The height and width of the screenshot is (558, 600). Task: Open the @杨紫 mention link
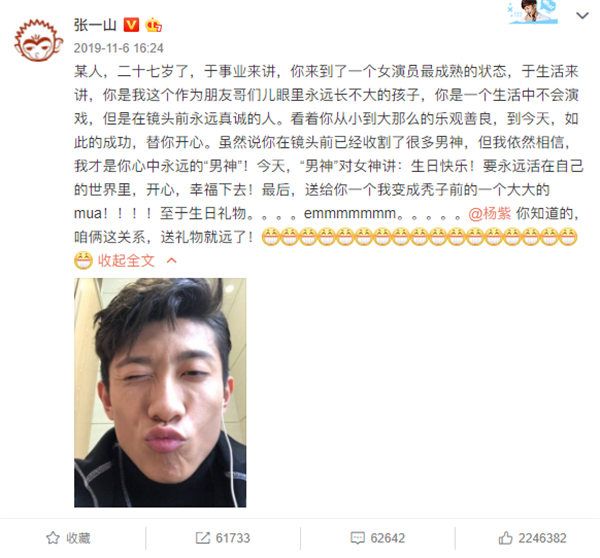[490, 213]
